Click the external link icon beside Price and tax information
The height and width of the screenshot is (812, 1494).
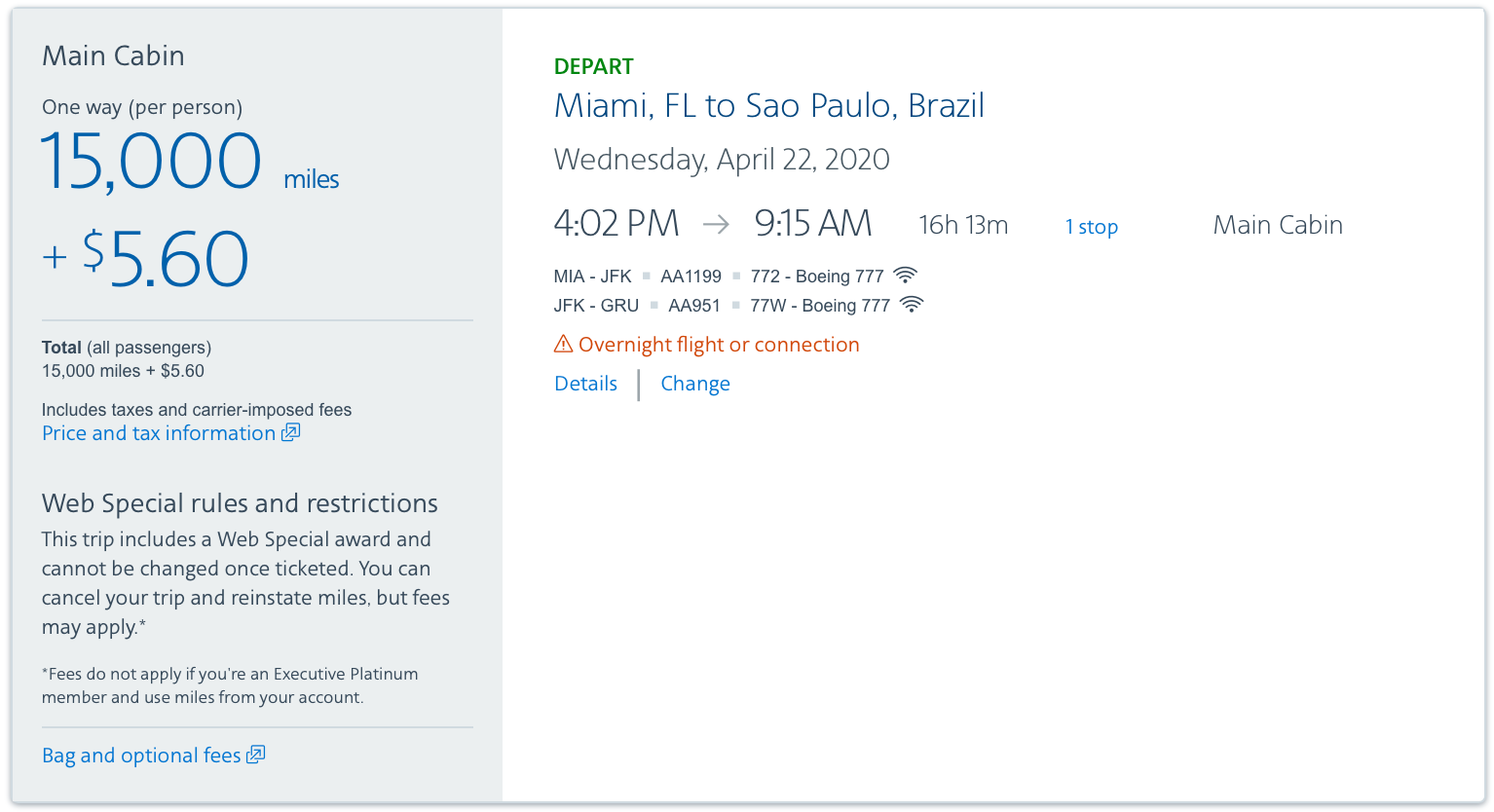tap(290, 432)
